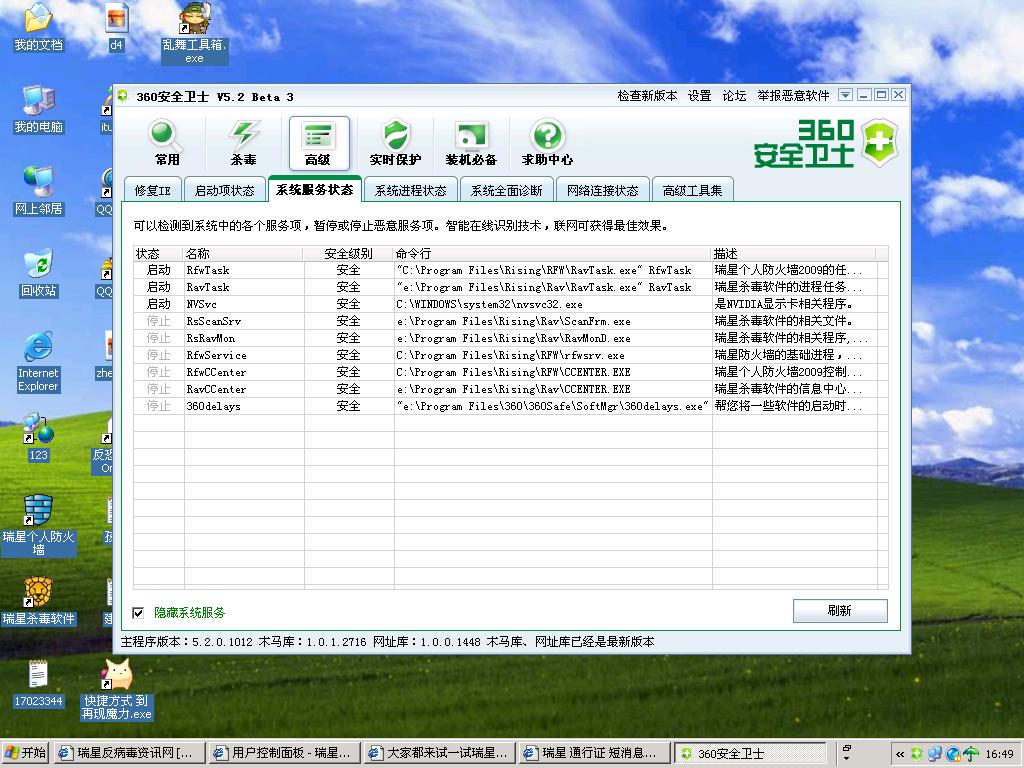Switch to the 修复IE tab
The height and width of the screenshot is (768, 1024).
point(152,190)
